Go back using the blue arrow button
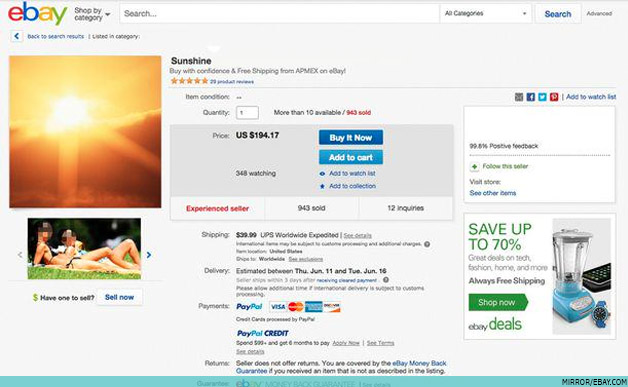This screenshot has width=628, height=387. point(16,36)
